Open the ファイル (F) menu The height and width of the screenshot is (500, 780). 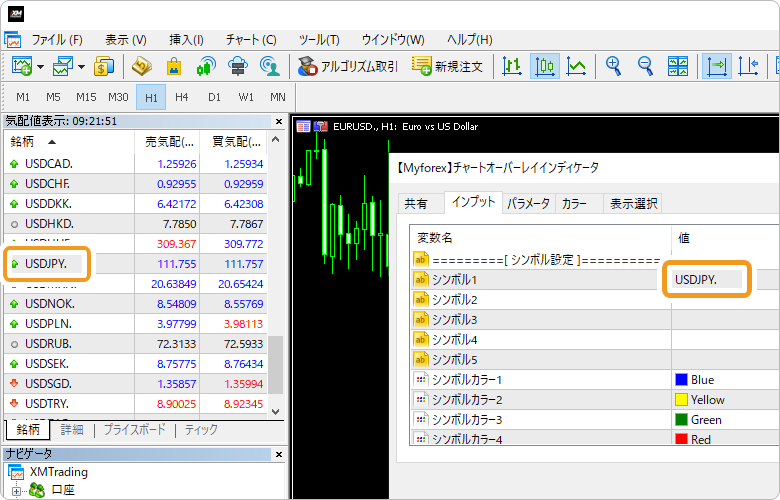tap(57, 40)
